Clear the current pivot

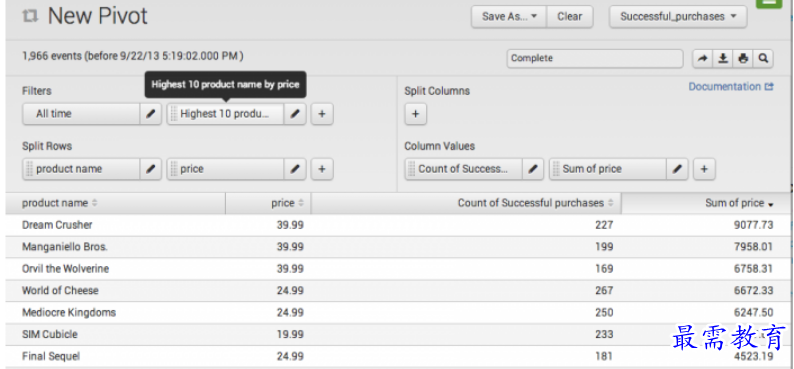click(x=570, y=17)
